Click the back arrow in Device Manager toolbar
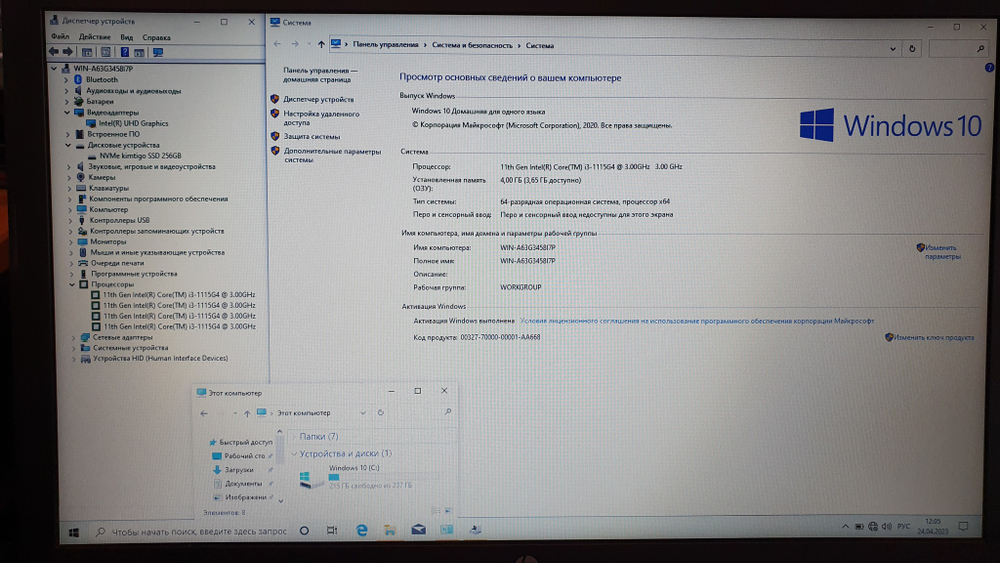 [54, 52]
